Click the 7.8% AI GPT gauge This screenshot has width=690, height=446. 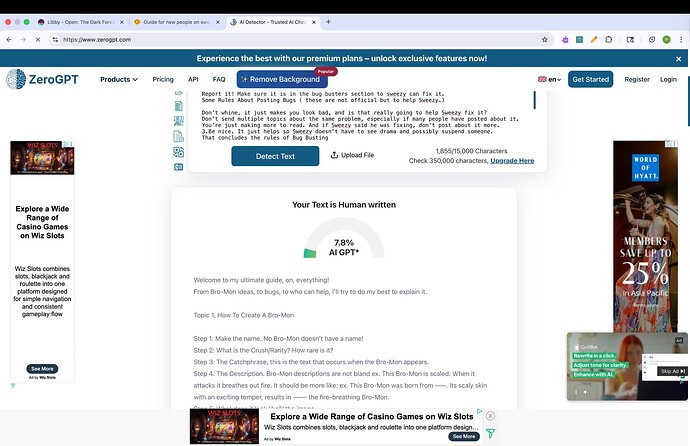coord(344,238)
